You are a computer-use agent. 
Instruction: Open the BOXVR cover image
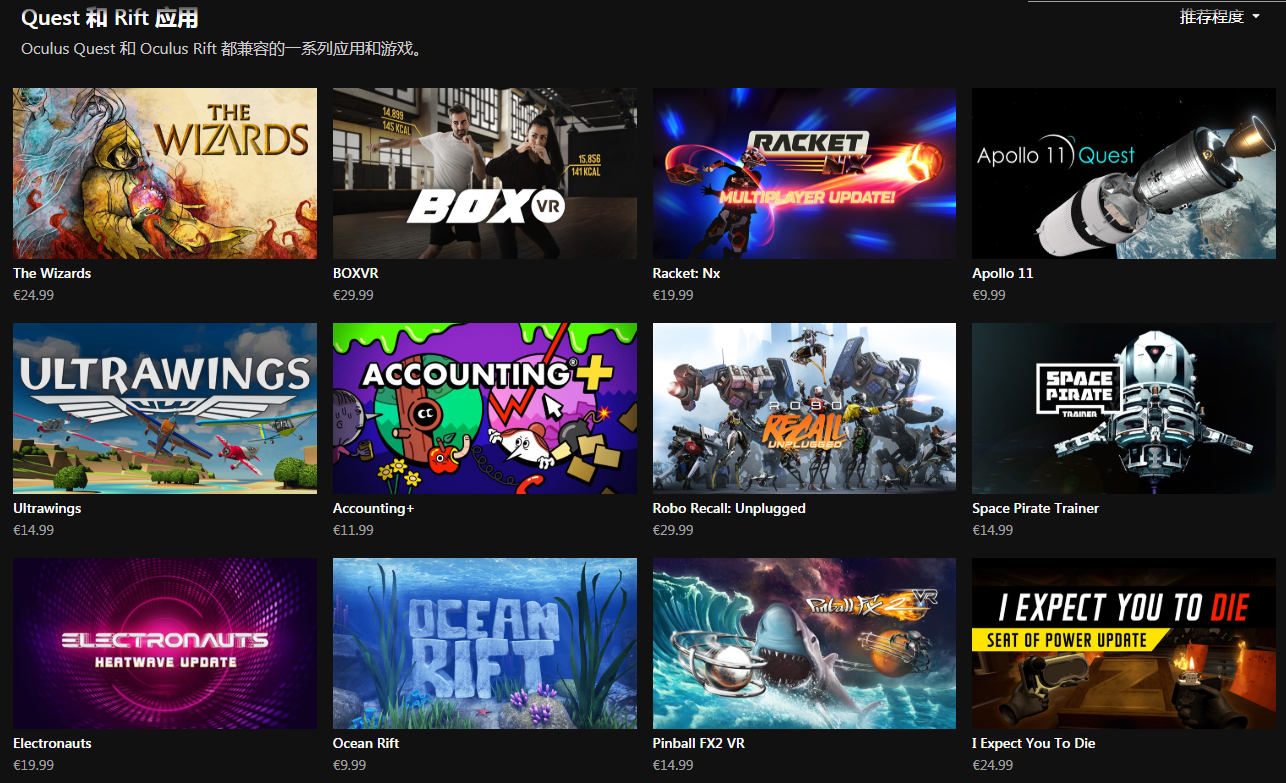[x=485, y=173]
